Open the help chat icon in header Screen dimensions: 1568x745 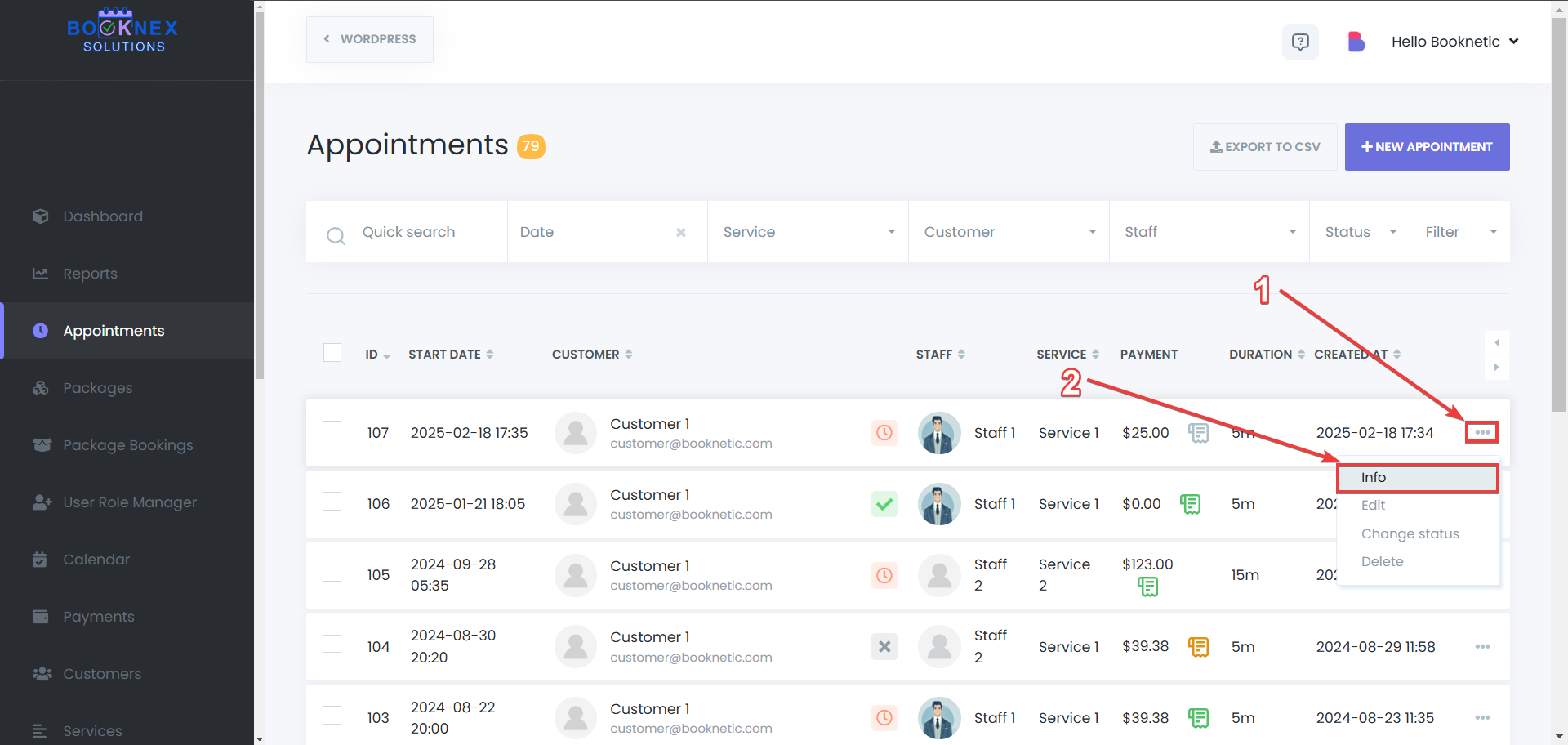coord(1299,42)
